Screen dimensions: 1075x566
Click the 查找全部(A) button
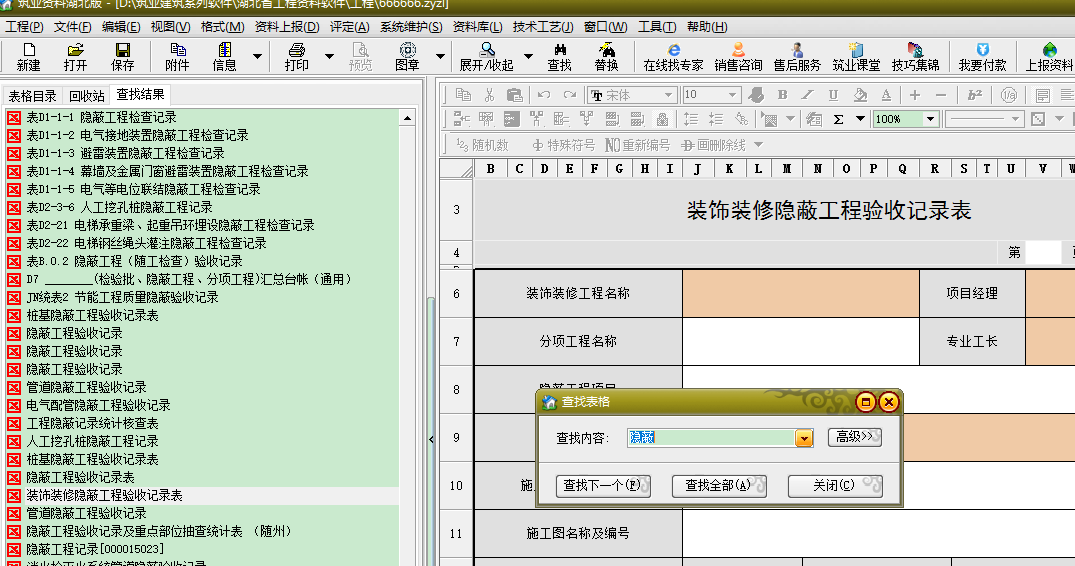point(718,486)
